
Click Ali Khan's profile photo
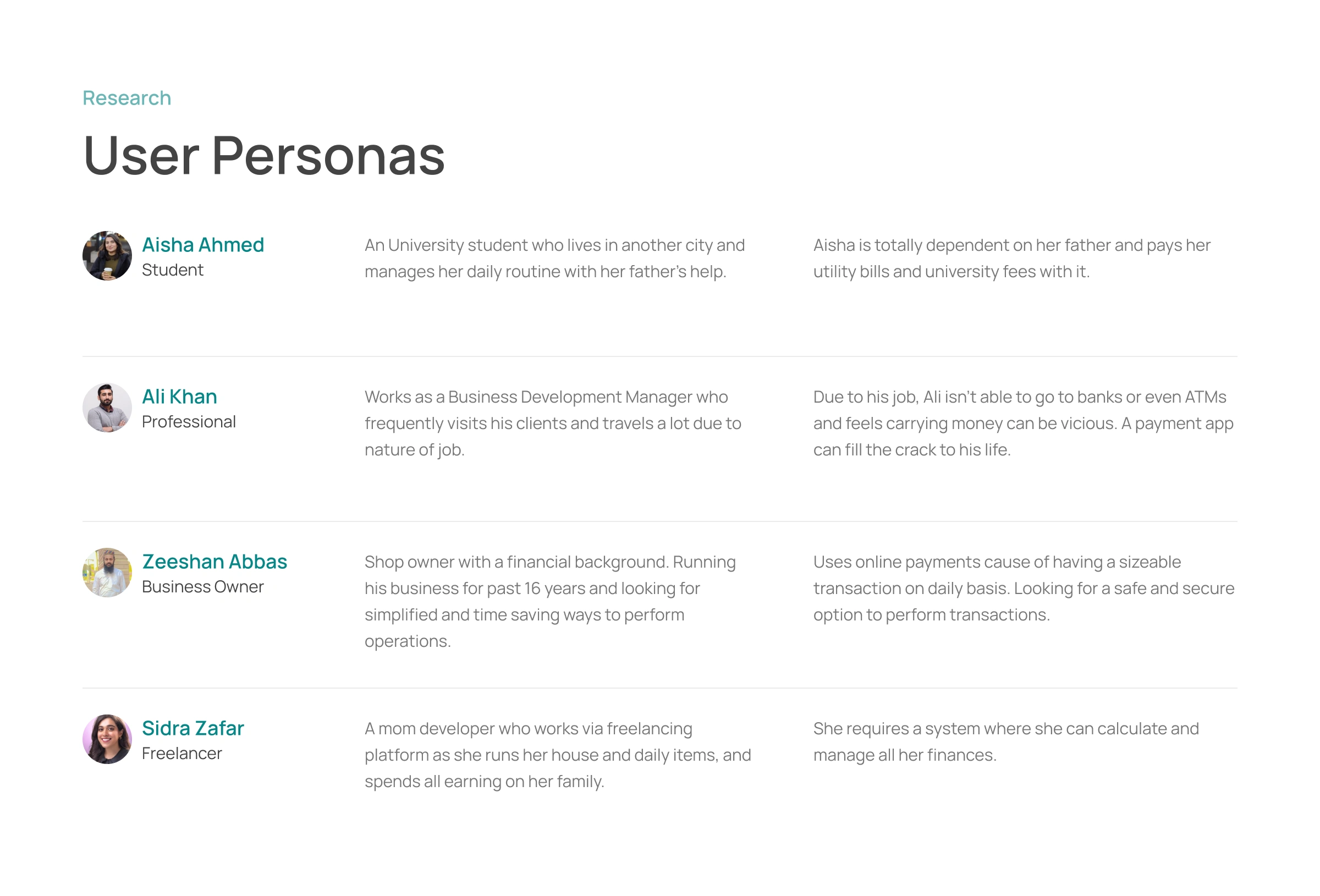(x=107, y=408)
